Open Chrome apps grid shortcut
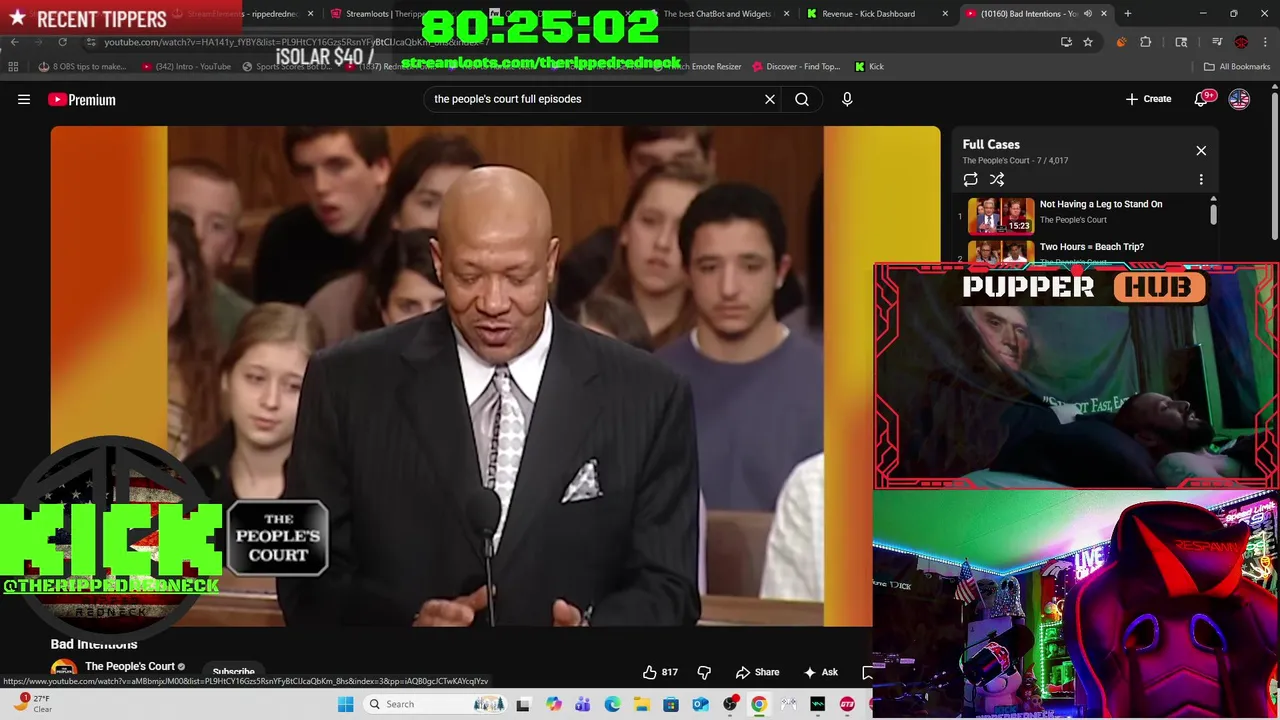The width and height of the screenshot is (1280, 720). [x=13, y=66]
